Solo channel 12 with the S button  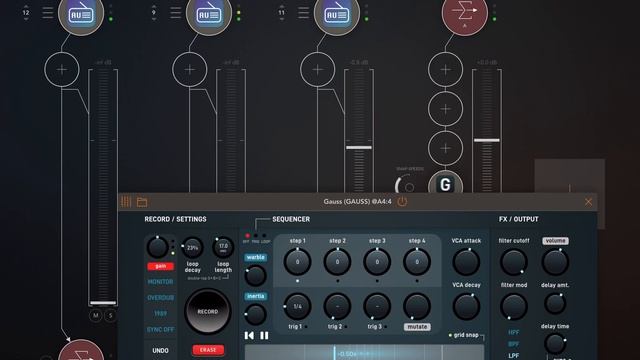pyautogui.click(x=110, y=315)
